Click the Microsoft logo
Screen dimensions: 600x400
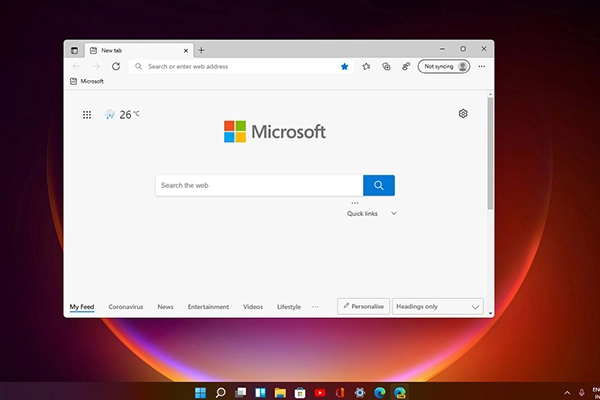(275, 132)
